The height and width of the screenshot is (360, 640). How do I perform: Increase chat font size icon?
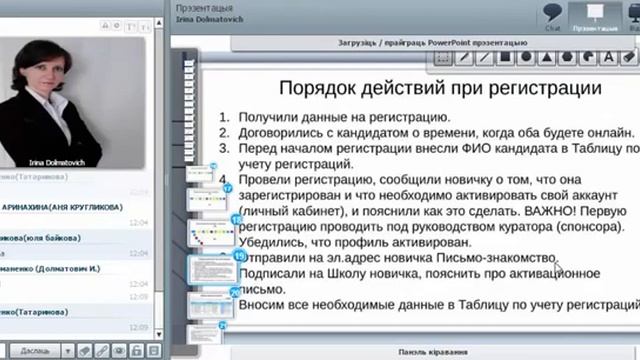coord(131,27)
